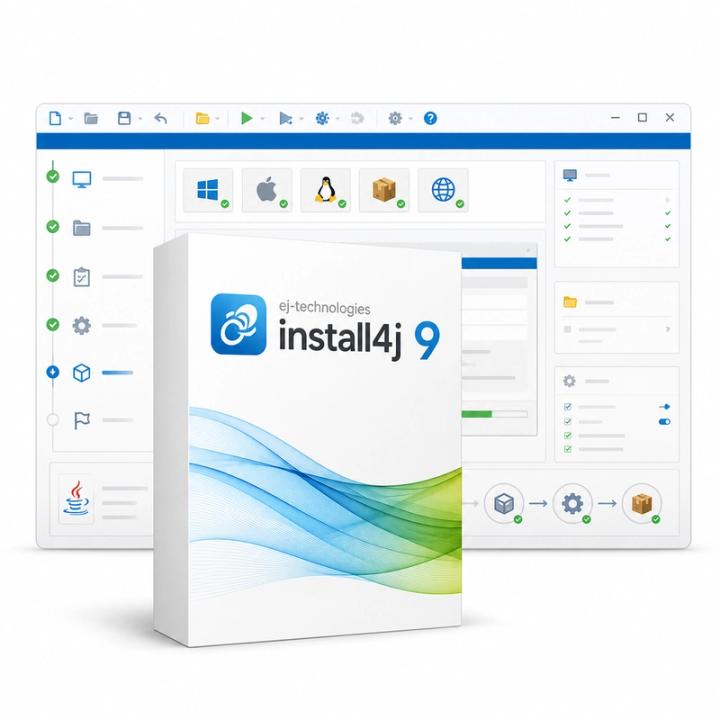Expand the chevron in the folder panel row
720x720 pixels.
click(668, 329)
